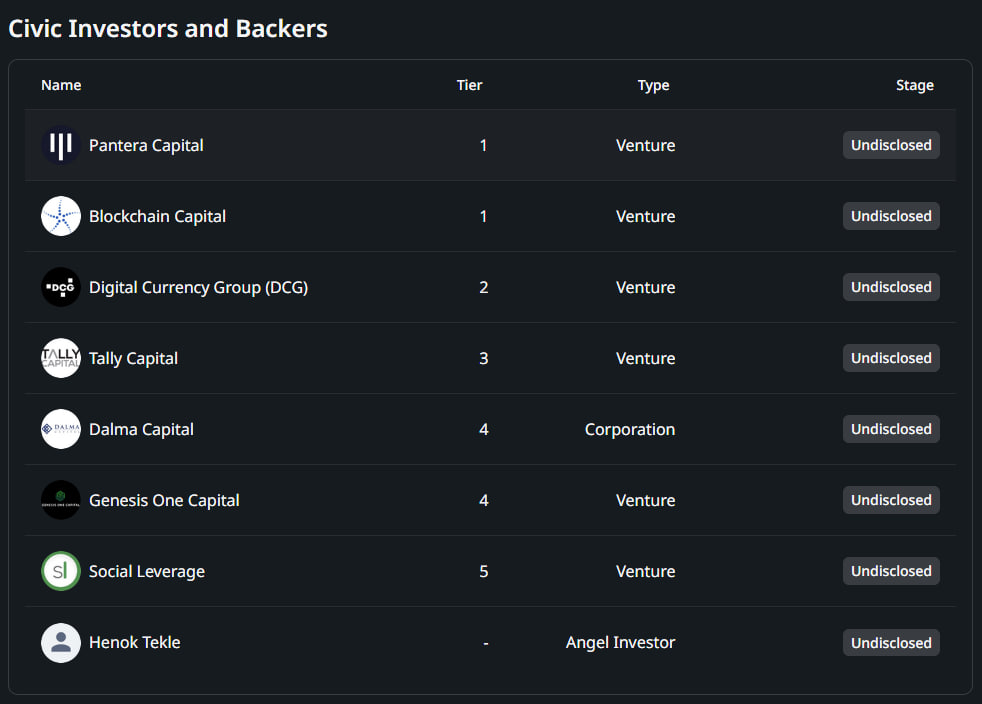Open the Blockchain Capital investor link

pyautogui.click(x=157, y=216)
